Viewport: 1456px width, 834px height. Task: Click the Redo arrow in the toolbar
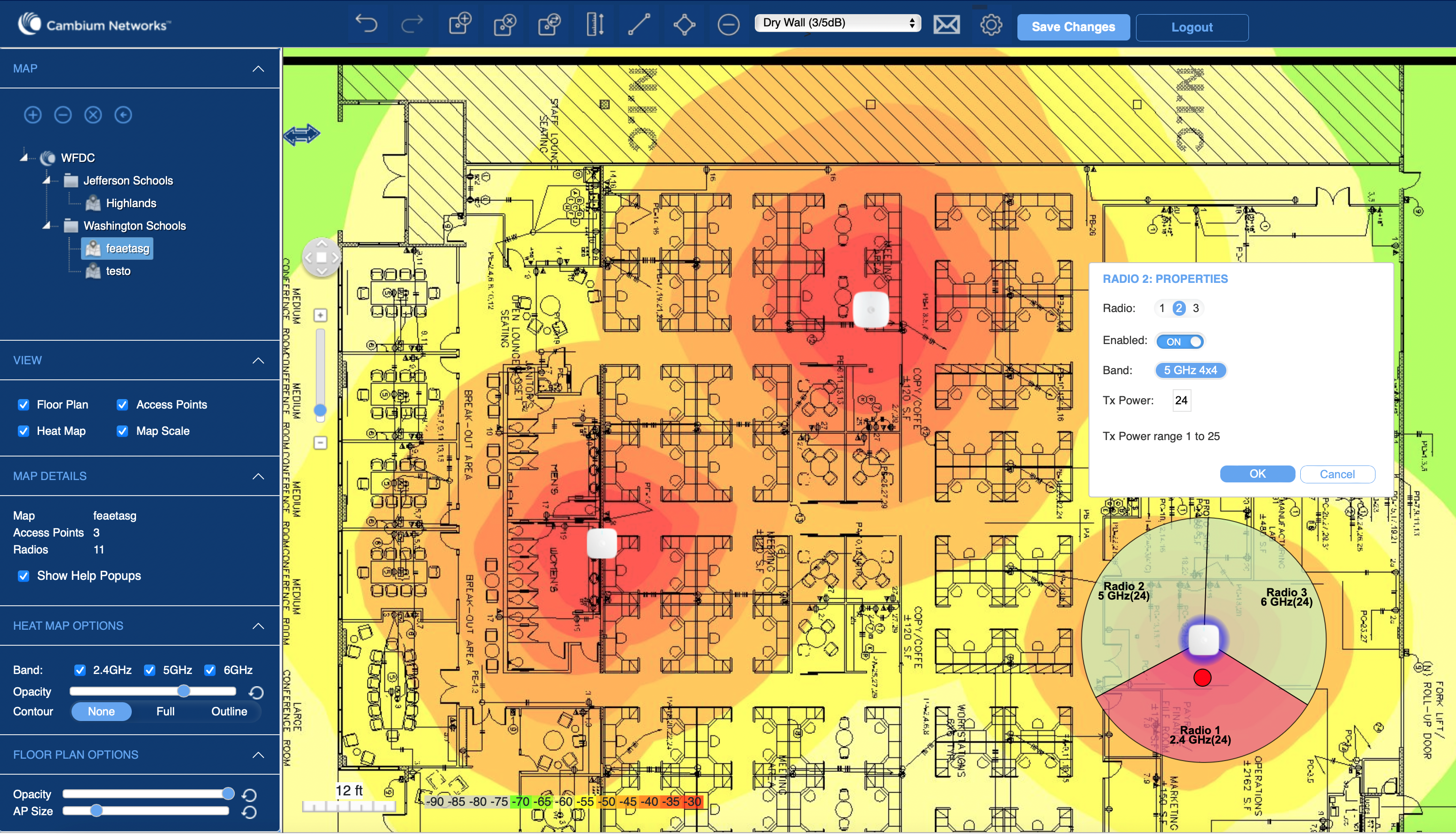click(x=412, y=24)
